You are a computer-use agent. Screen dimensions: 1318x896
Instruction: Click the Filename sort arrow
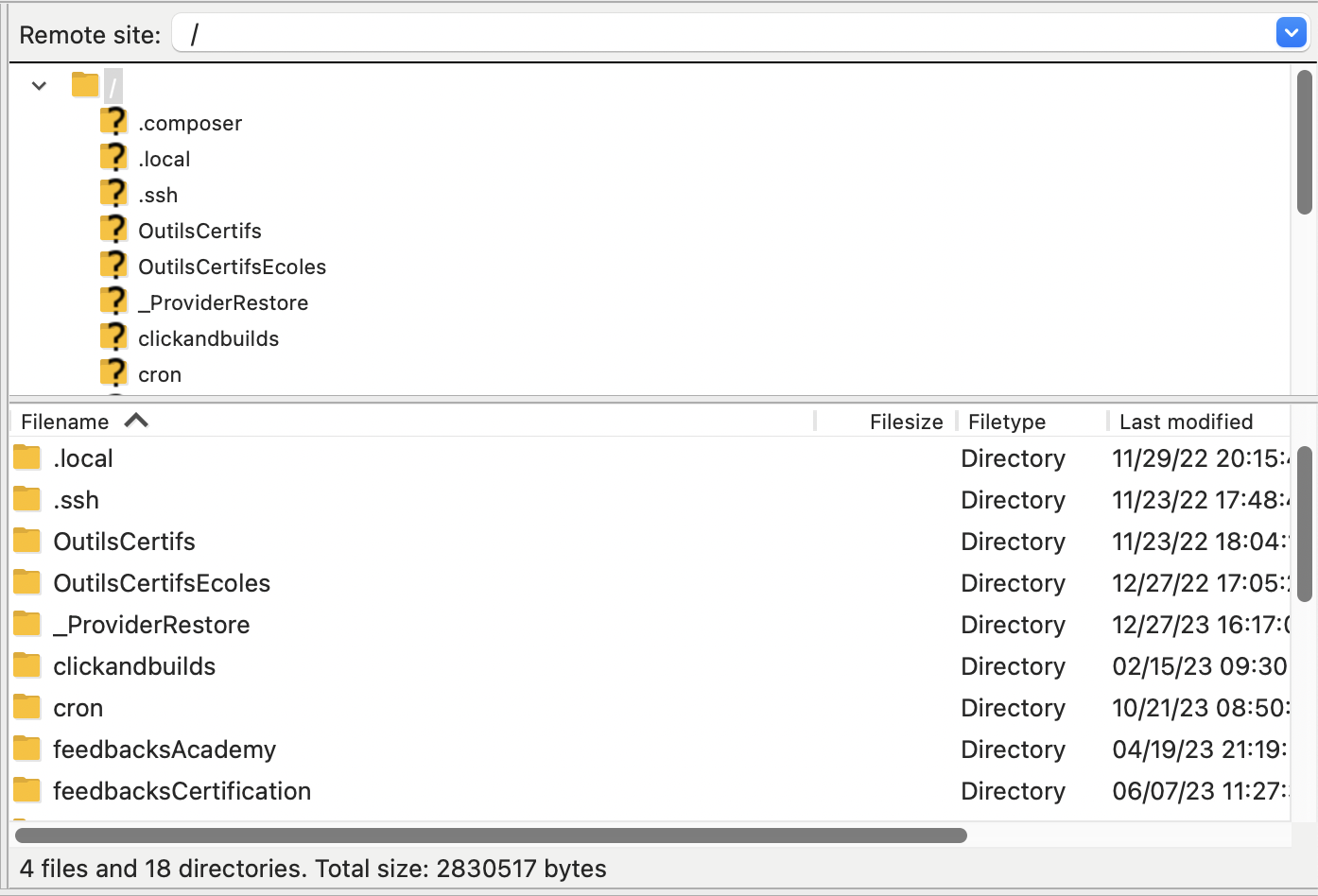pos(137,421)
